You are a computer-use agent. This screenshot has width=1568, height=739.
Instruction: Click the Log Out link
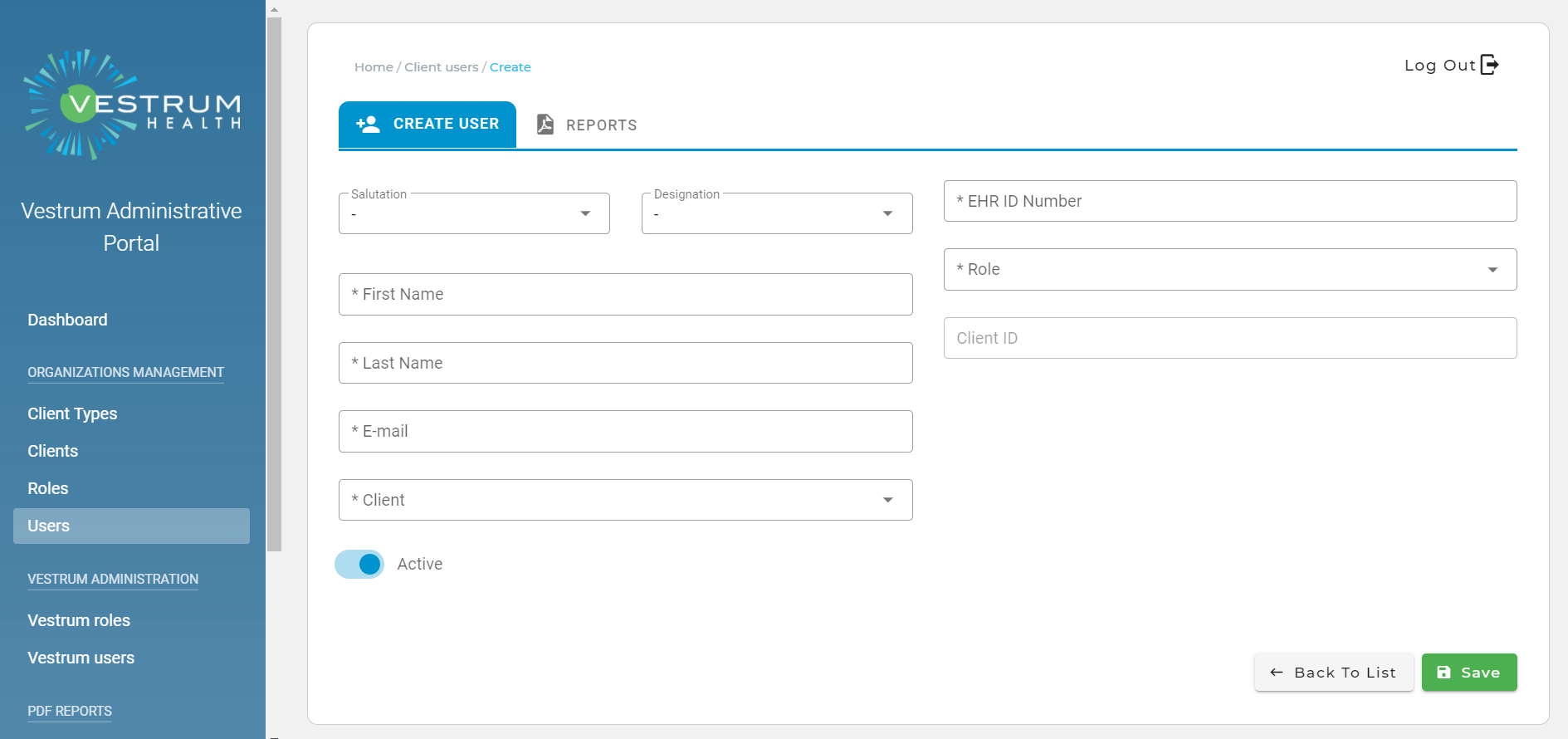click(1451, 65)
